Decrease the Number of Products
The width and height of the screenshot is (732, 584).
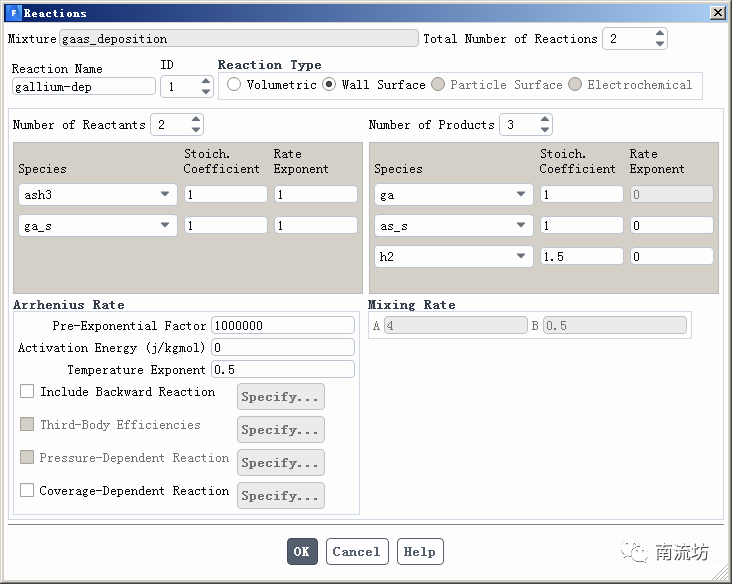[545, 130]
